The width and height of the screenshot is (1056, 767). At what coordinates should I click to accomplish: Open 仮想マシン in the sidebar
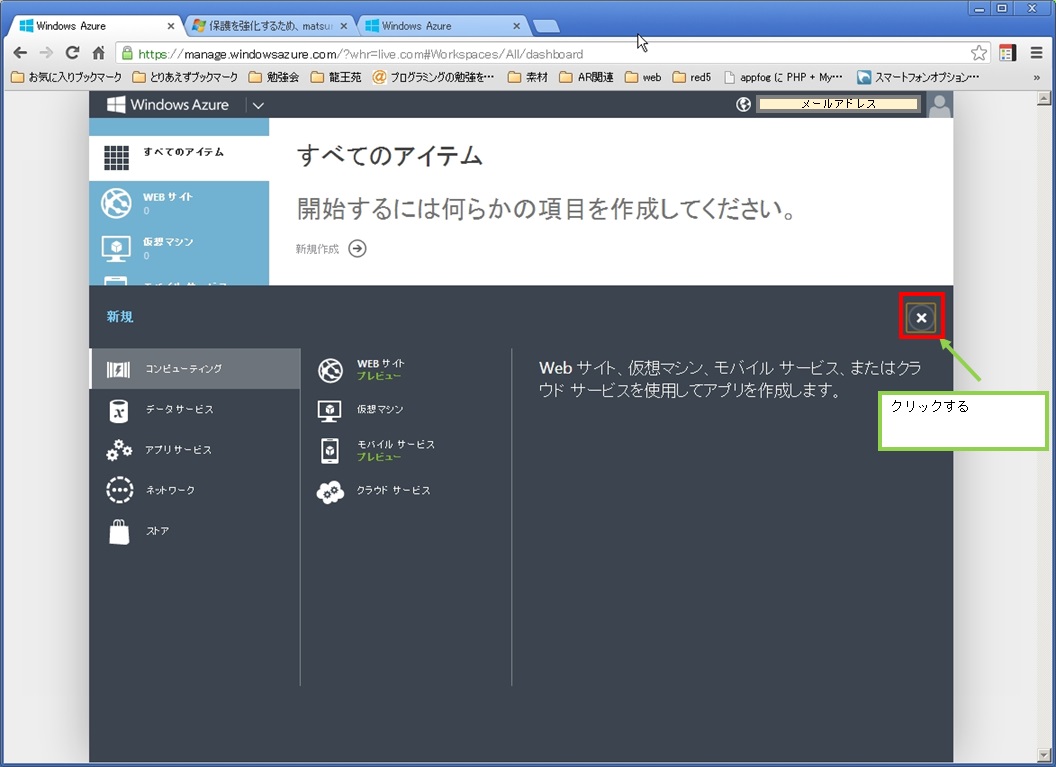point(179,248)
